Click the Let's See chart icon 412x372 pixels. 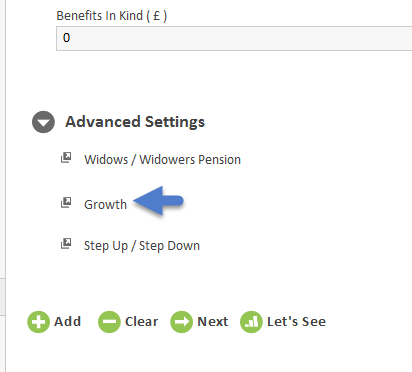coord(251,322)
